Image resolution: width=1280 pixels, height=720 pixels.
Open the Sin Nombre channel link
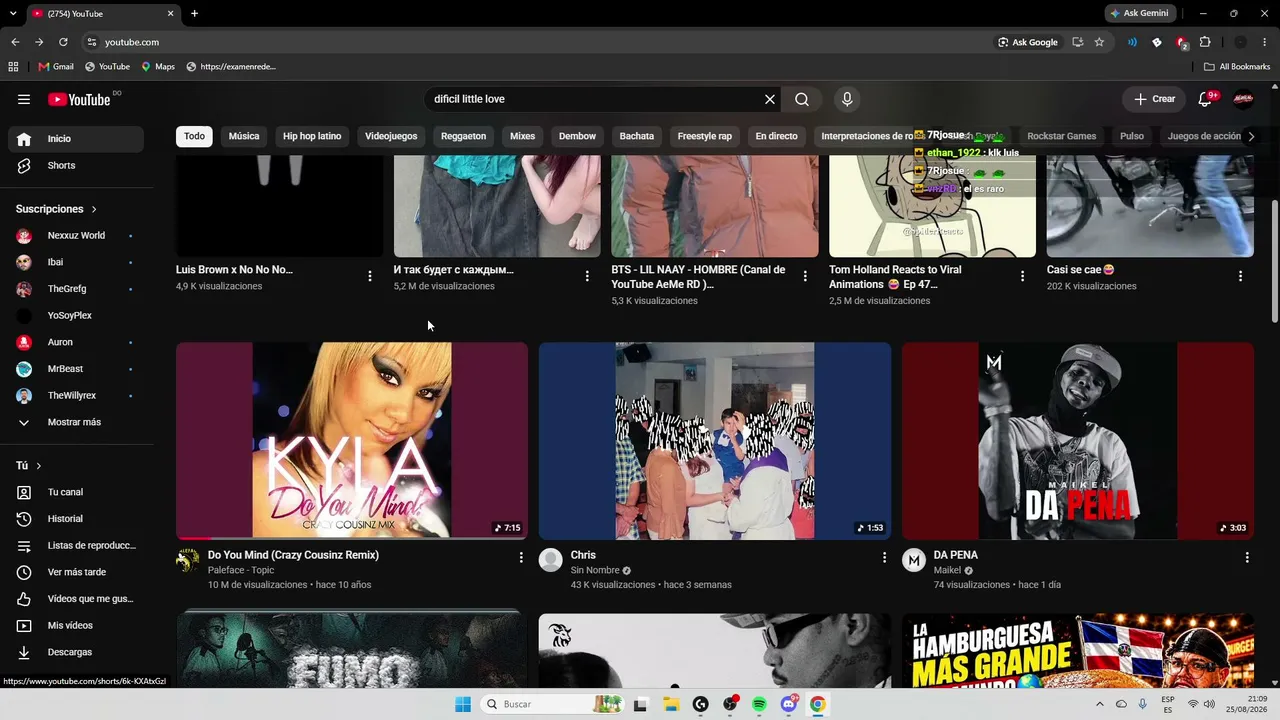(x=595, y=570)
